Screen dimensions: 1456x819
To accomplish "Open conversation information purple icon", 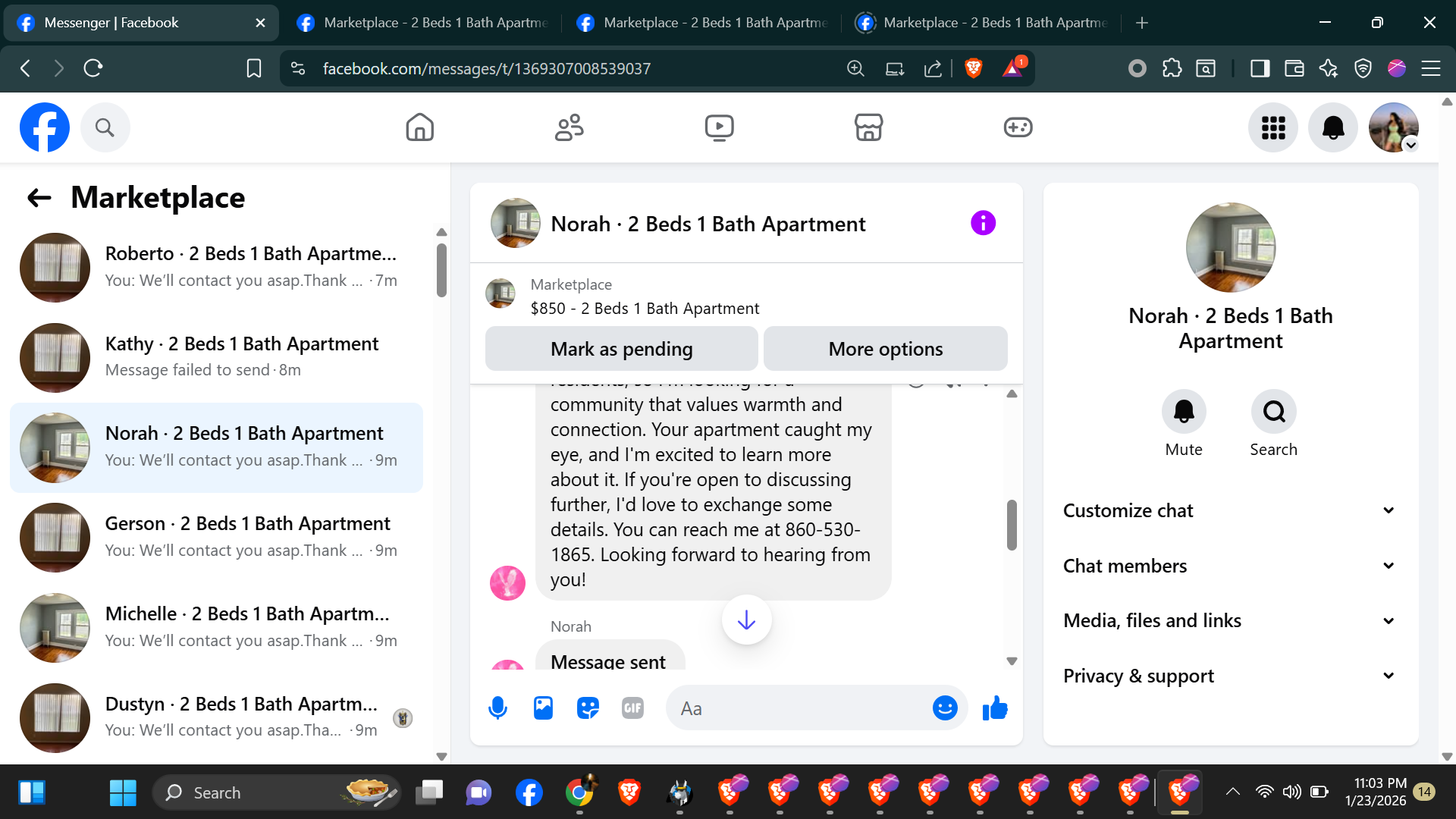I will pos(983,224).
